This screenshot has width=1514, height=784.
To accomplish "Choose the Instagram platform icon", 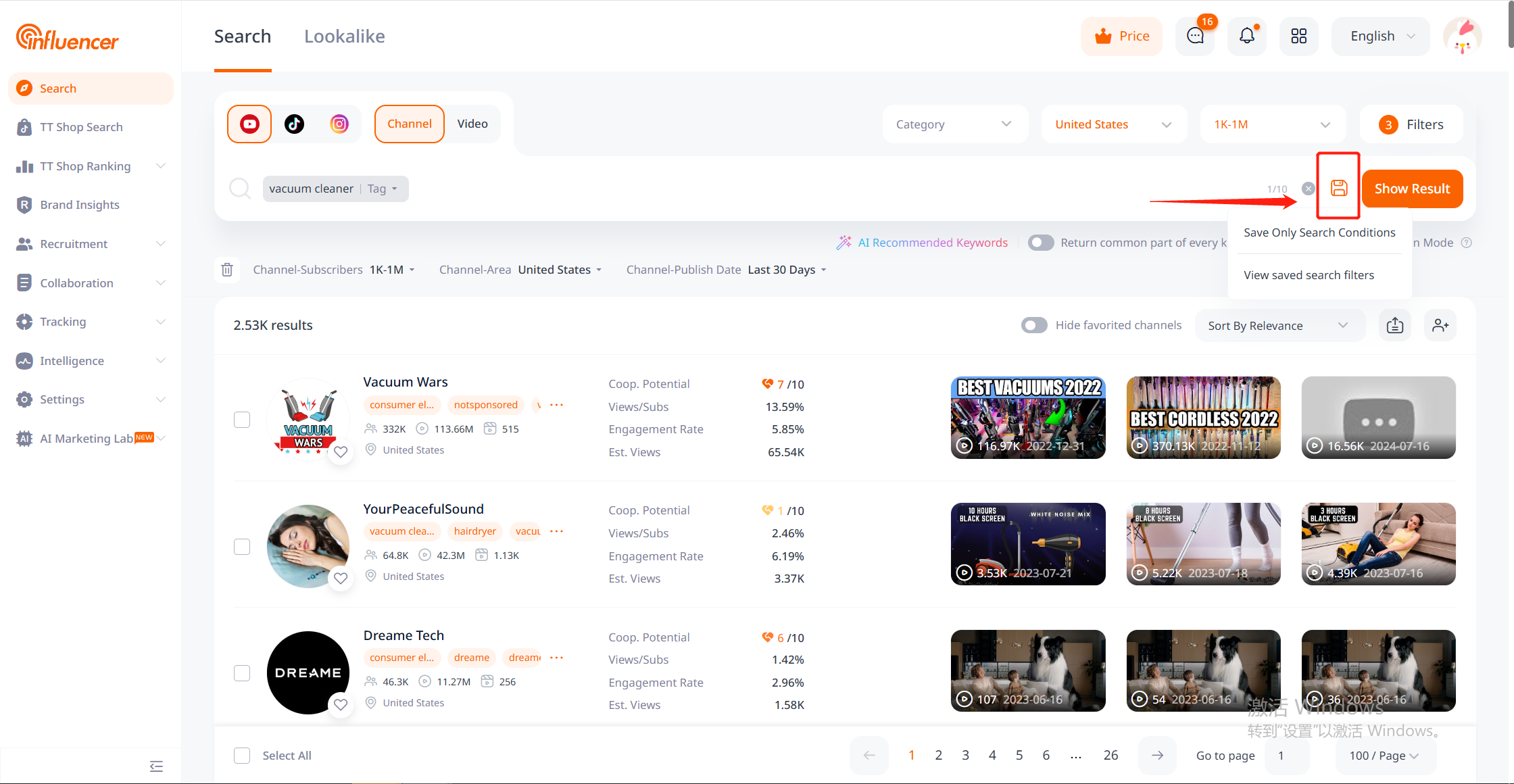I will pos(339,124).
